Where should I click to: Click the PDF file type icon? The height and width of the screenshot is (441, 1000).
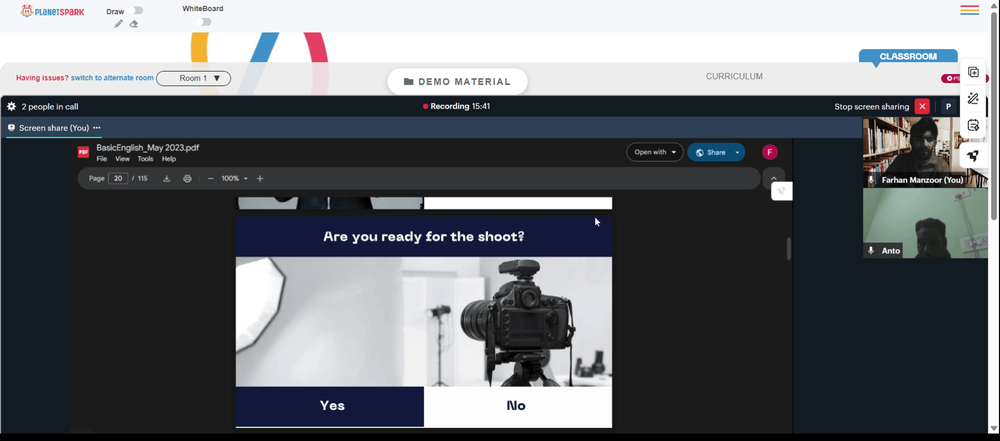83,152
